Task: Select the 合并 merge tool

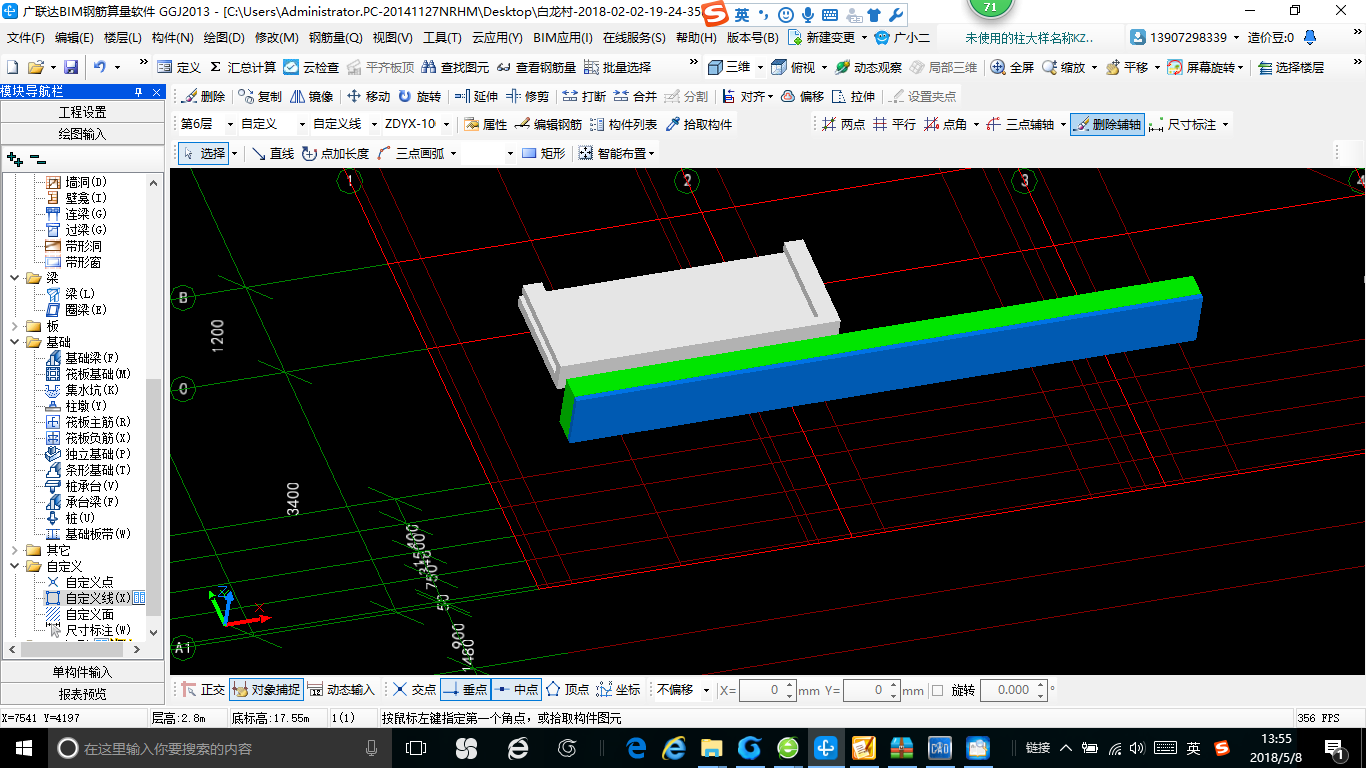Action: pos(635,97)
